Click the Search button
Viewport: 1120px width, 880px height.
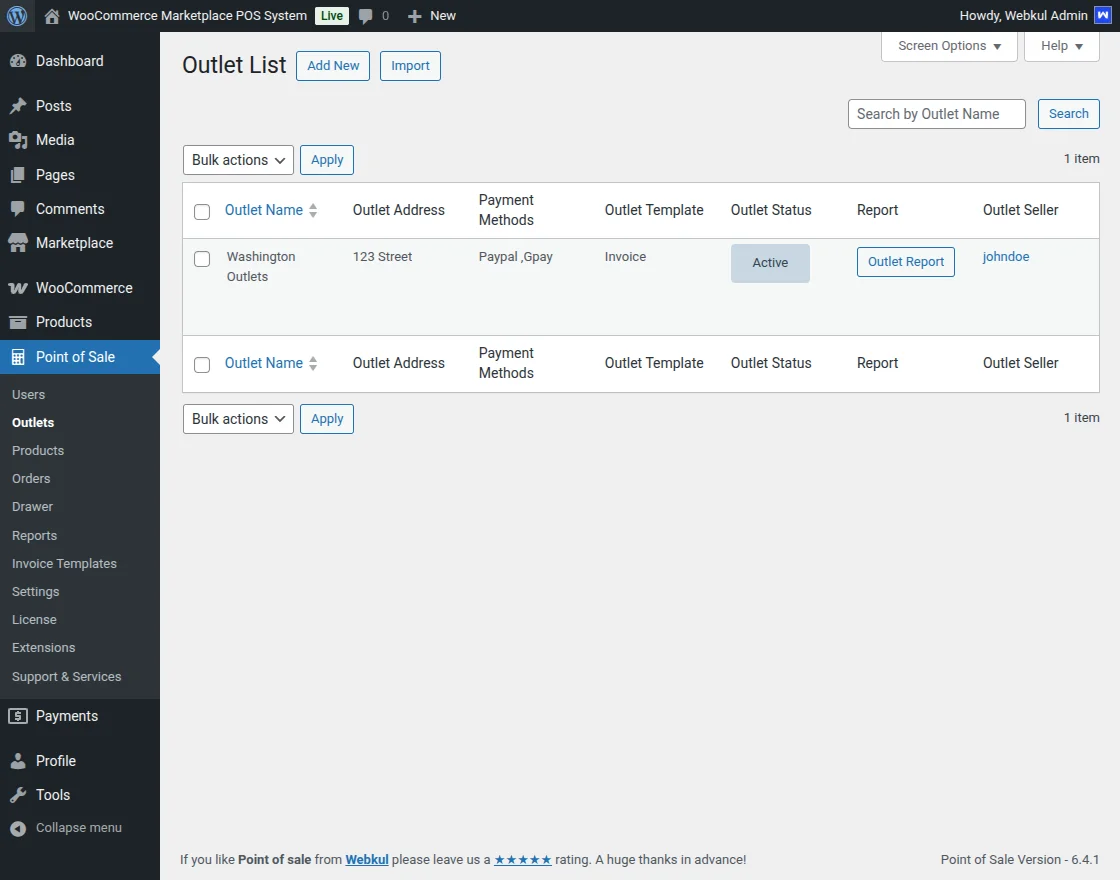pyautogui.click(x=1069, y=114)
